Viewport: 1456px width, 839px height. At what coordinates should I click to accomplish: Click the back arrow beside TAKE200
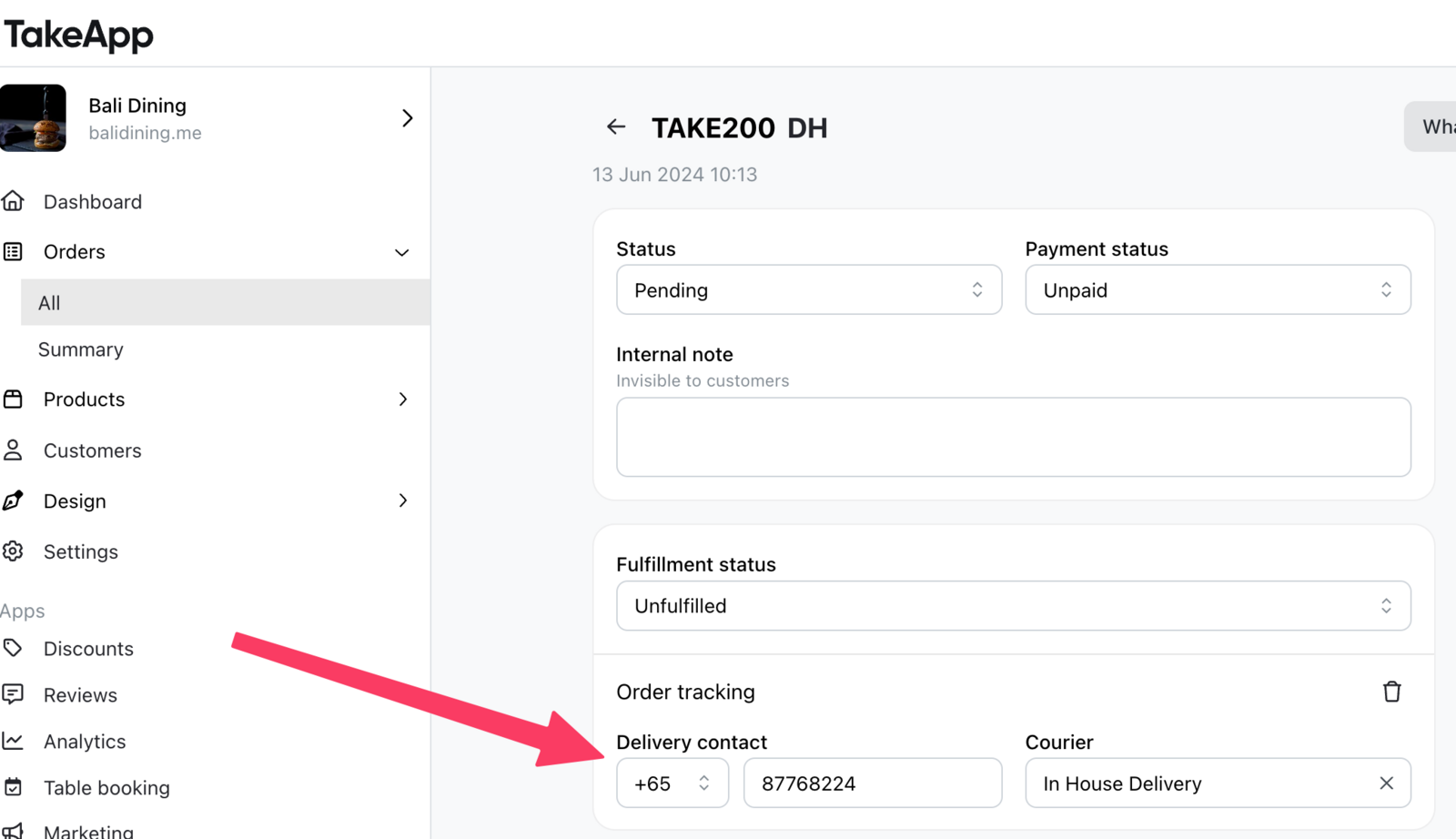616,126
